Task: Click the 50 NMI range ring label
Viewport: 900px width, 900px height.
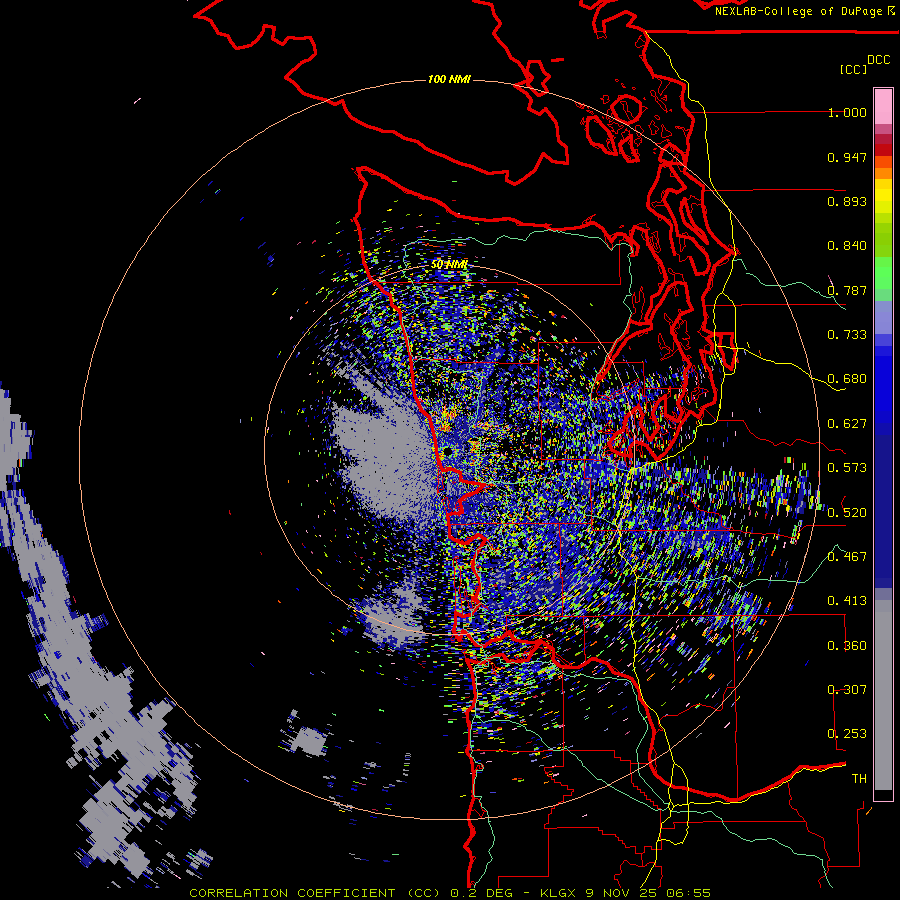Action: pyautogui.click(x=449, y=264)
